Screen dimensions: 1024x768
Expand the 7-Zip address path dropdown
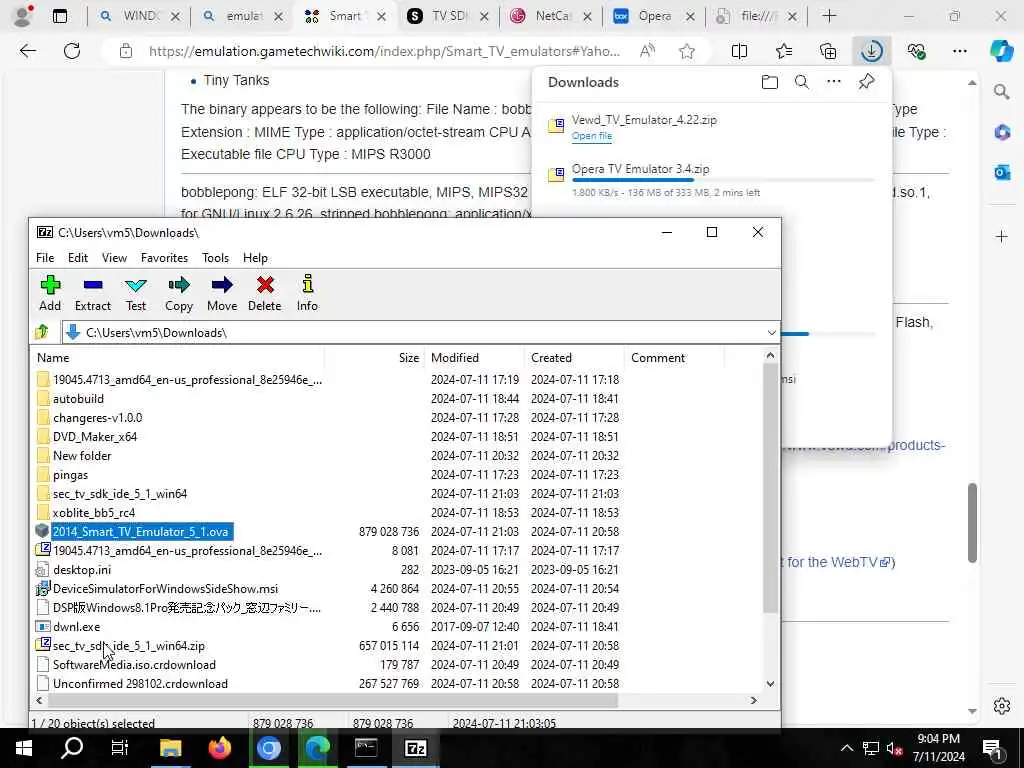[771, 332]
